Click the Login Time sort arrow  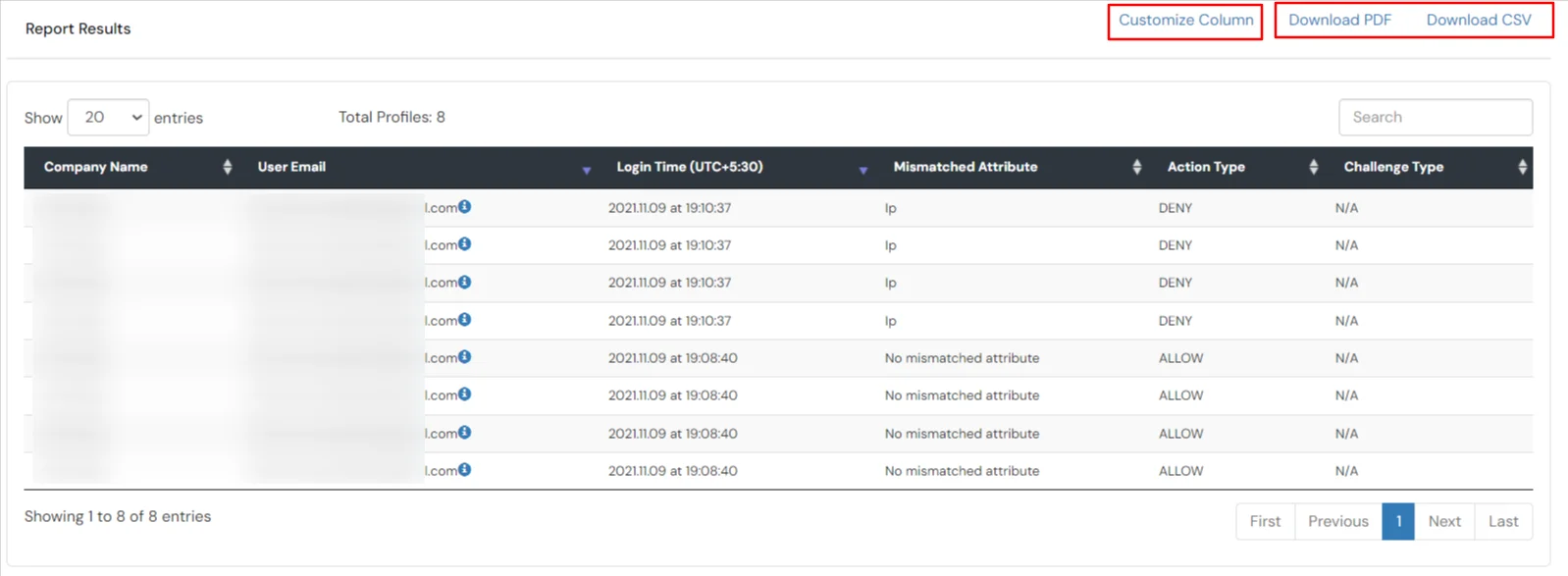(863, 170)
